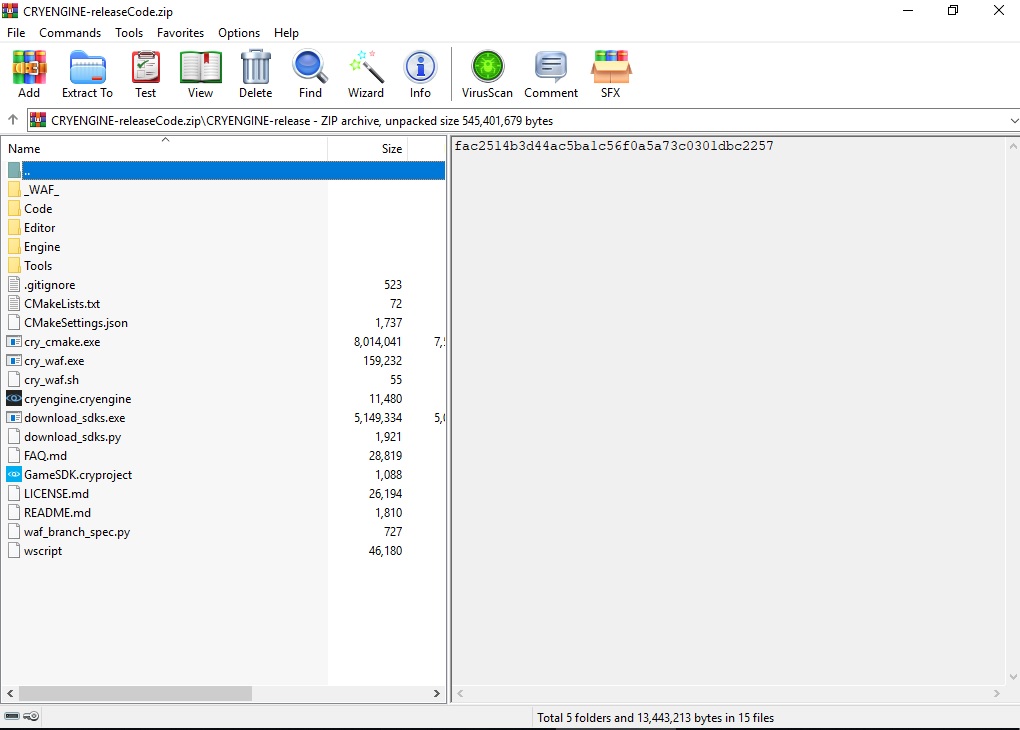Screen dimensions: 1020x730
Task: Select waf_branch_spec.py file
Action: click(77, 532)
